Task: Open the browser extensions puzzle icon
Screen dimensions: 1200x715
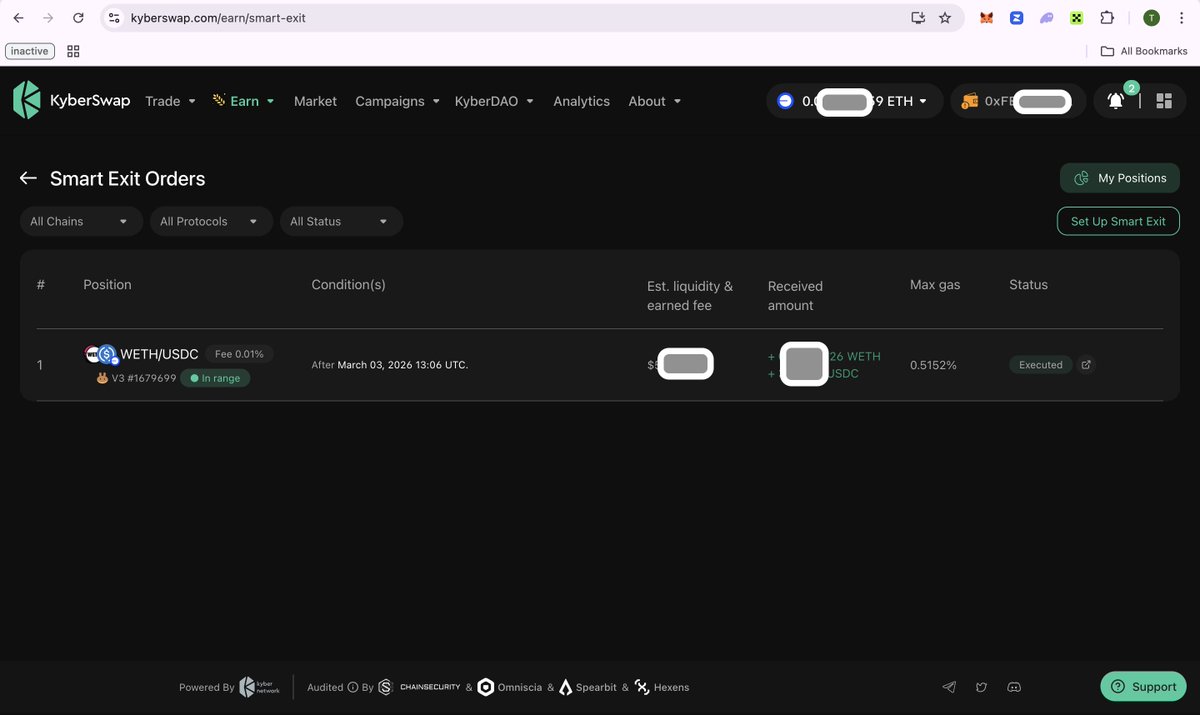Action: (1107, 18)
